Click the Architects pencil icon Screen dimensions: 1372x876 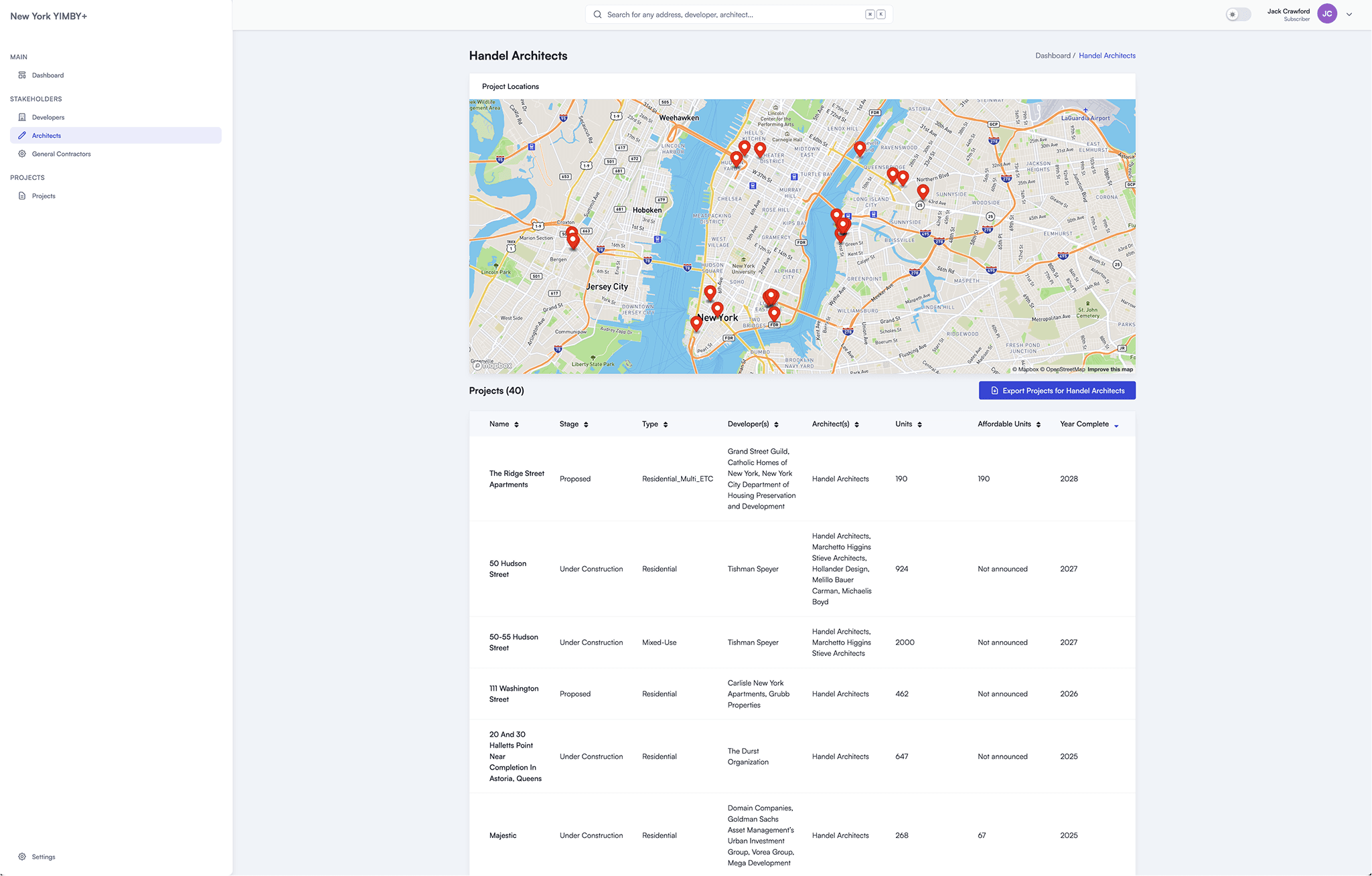pos(22,135)
